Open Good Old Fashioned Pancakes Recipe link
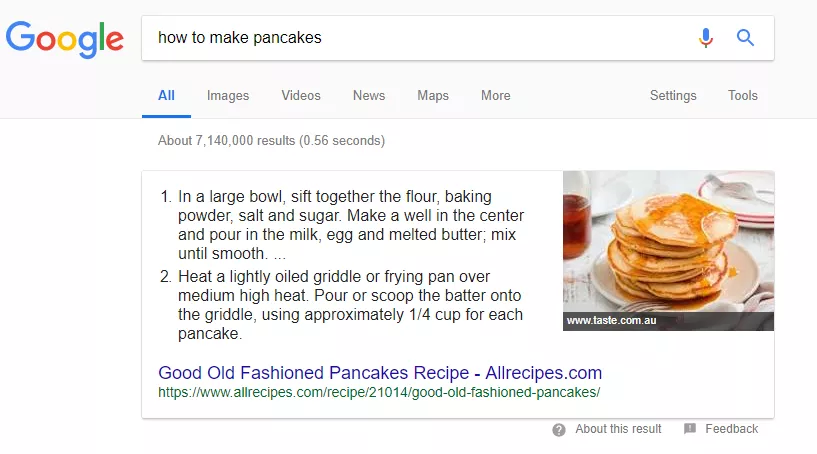 pos(380,373)
